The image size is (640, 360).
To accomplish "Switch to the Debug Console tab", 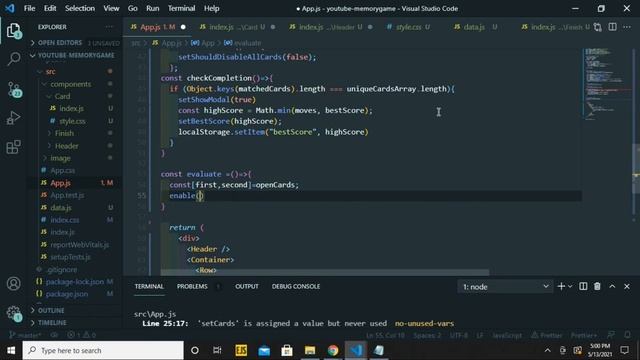I will point(296,287).
